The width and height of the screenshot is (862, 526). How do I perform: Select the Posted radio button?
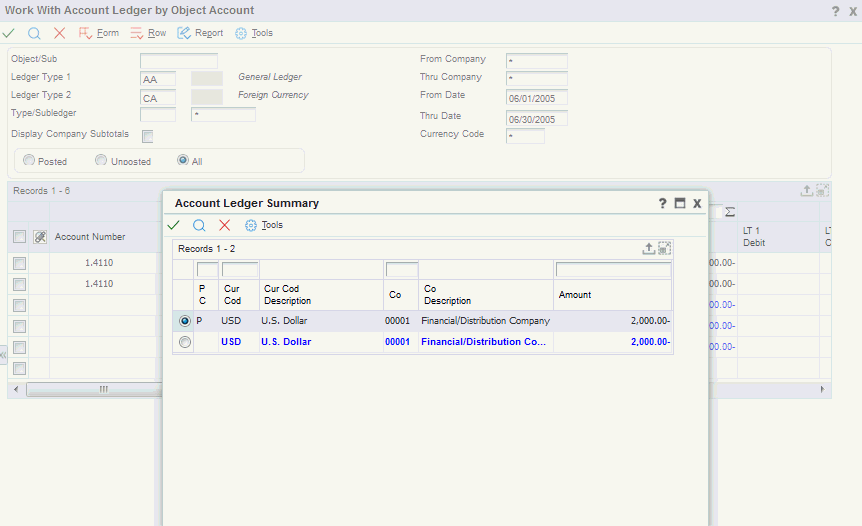[x=29, y=160]
